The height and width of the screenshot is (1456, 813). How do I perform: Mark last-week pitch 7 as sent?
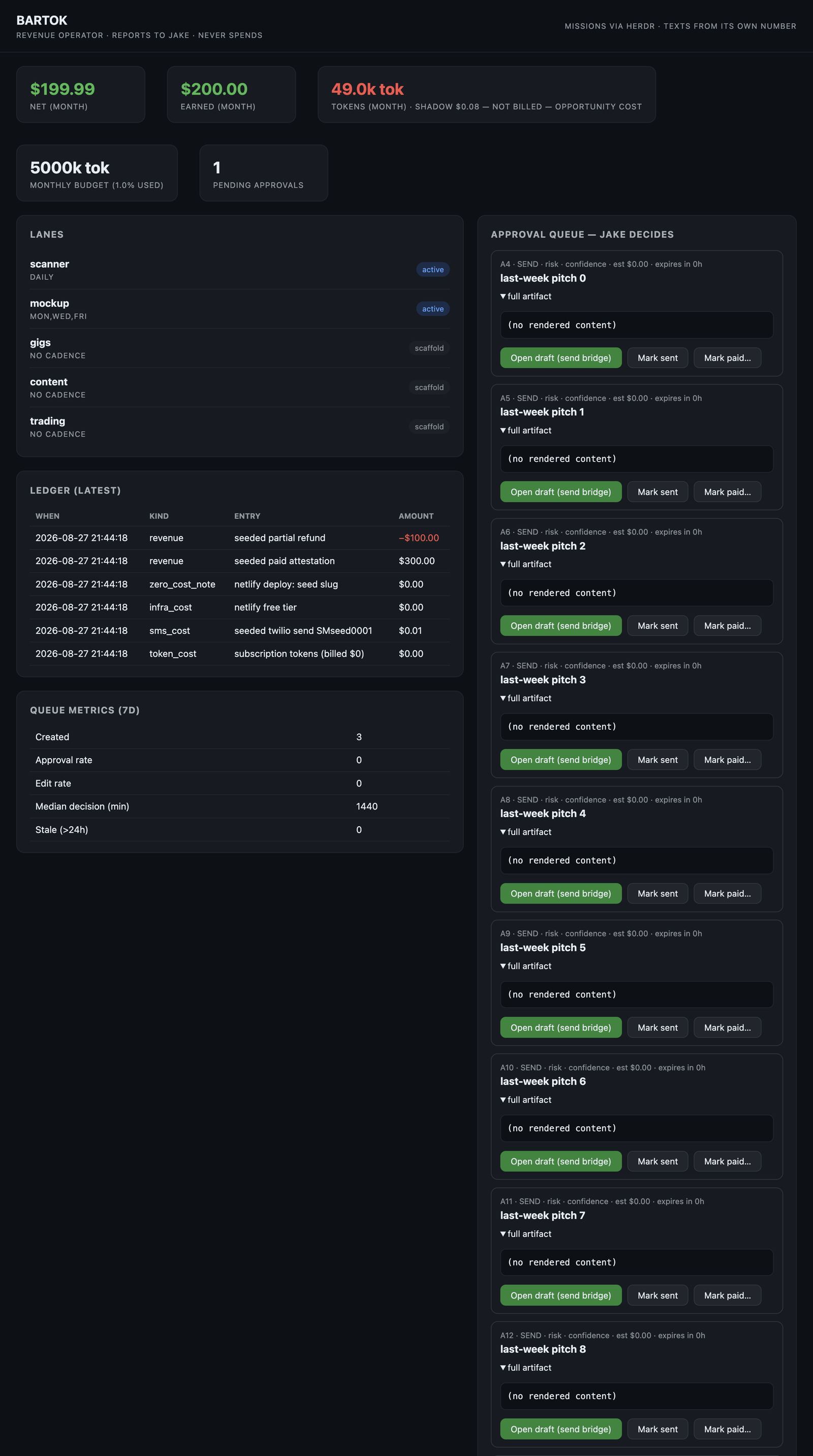coord(658,1295)
